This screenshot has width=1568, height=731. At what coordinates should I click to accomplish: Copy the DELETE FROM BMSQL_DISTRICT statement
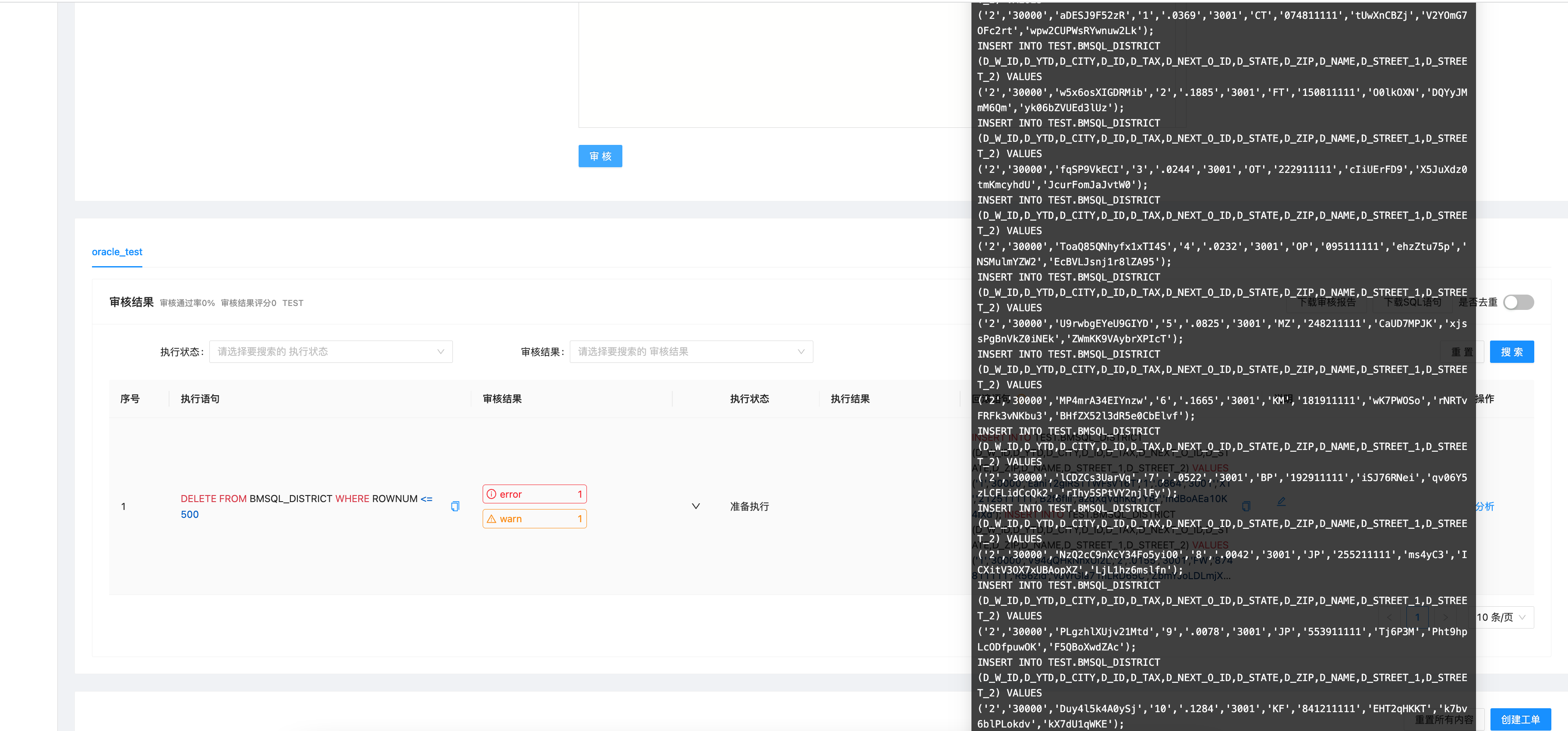(456, 506)
